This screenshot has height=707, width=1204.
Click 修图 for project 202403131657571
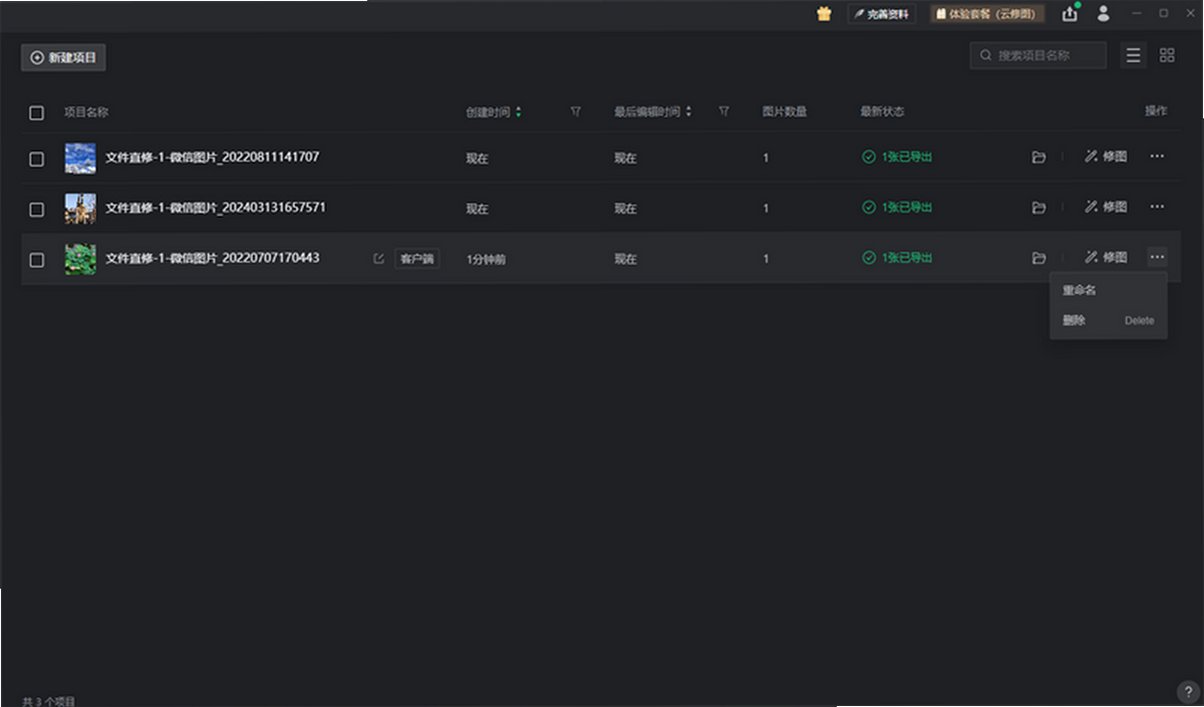click(x=1106, y=207)
